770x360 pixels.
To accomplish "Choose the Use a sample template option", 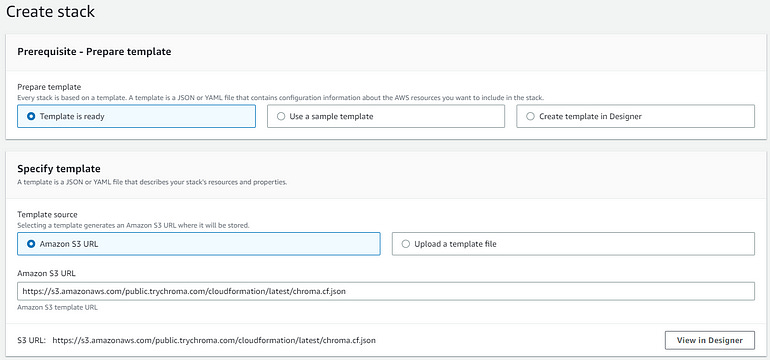I will point(385,116).
